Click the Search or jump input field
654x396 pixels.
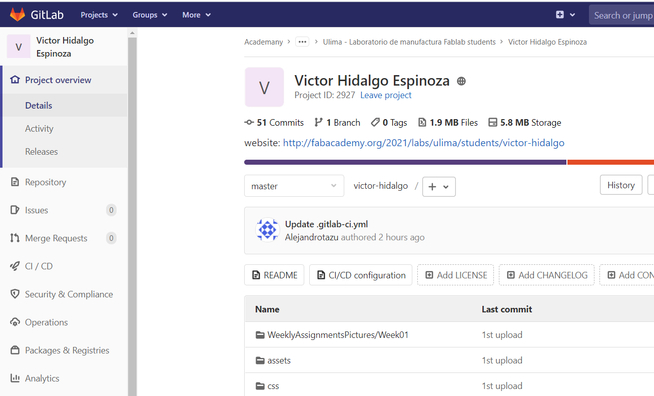click(x=621, y=15)
